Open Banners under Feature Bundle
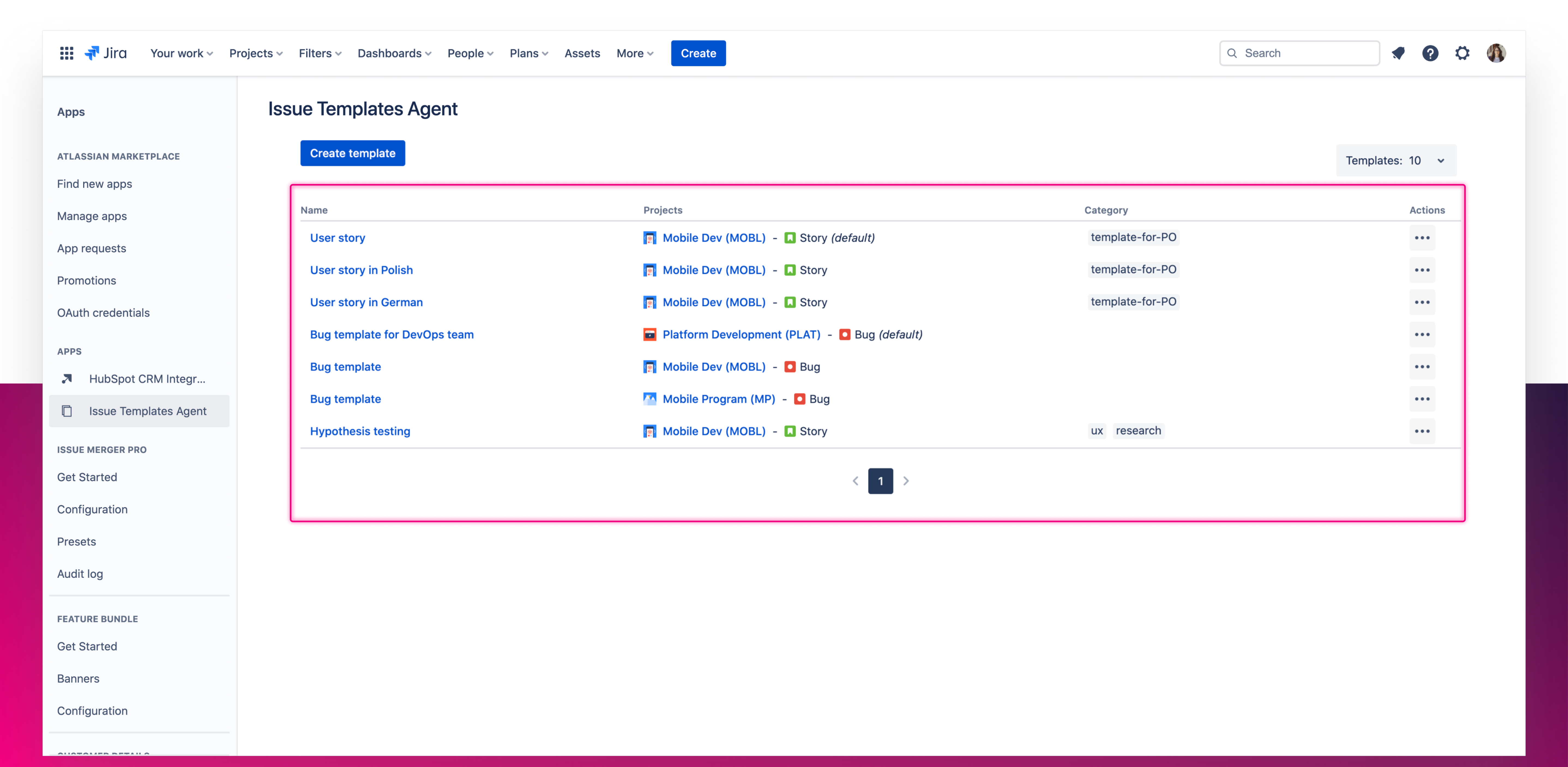The width and height of the screenshot is (1568, 767). click(x=78, y=679)
